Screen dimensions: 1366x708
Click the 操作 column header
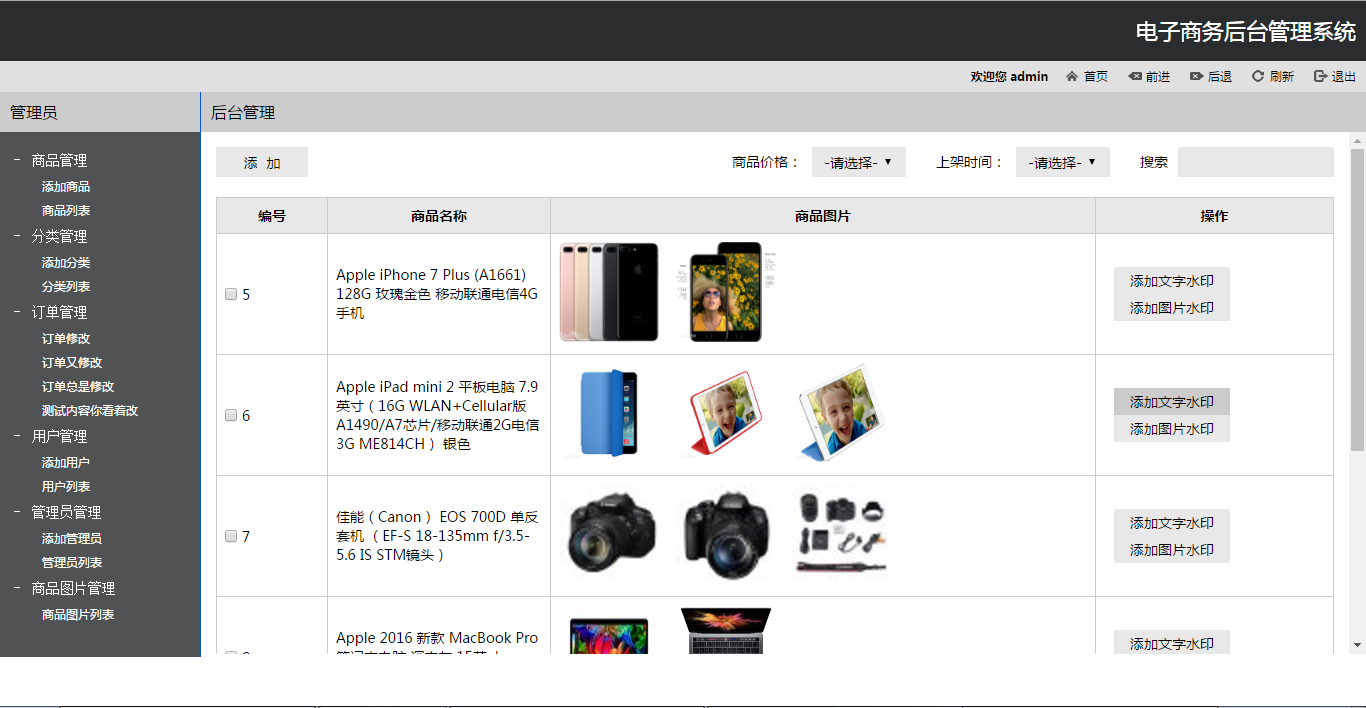pos(1215,216)
